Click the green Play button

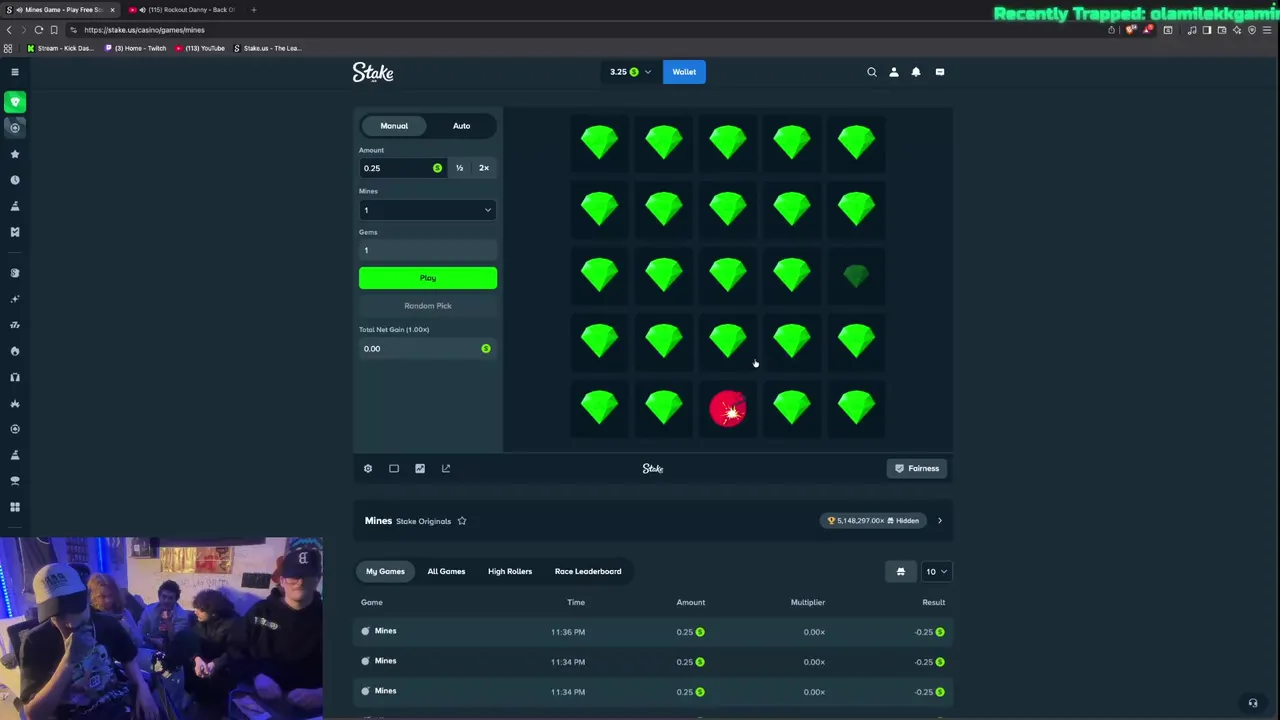(x=428, y=278)
